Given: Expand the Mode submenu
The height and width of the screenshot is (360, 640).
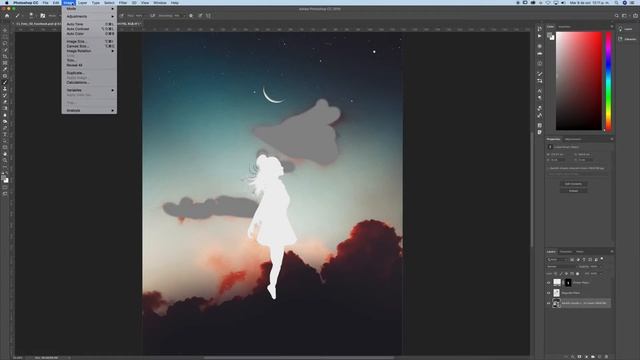Looking at the screenshot, I should 89,9.
